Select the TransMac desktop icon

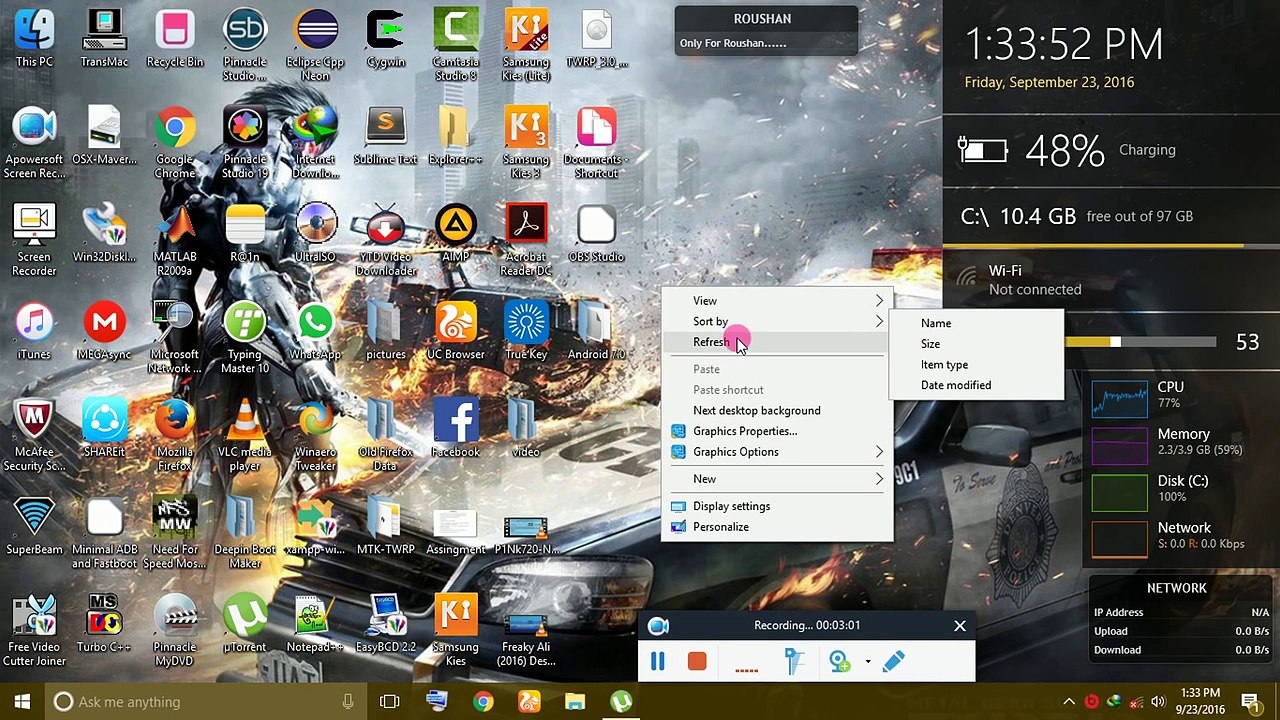click(104, 40)
